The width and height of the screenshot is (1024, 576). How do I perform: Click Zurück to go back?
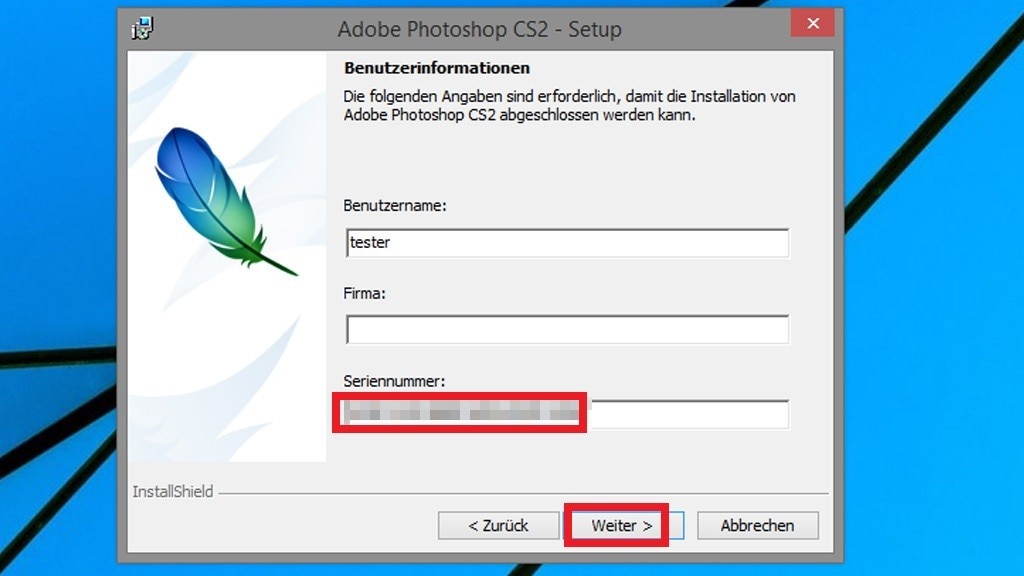pyautogui.click(x=498, y=525)
